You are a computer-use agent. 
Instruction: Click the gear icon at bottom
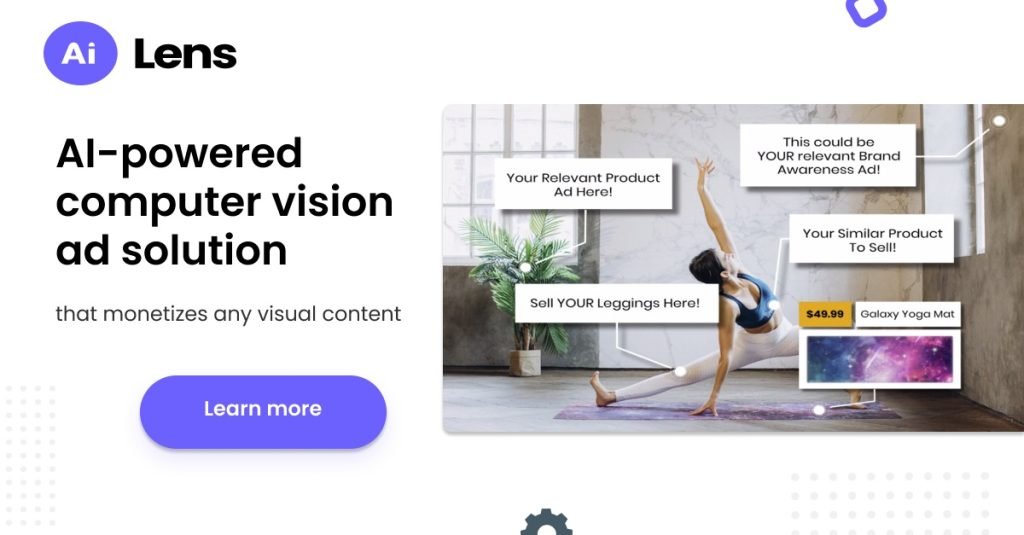click(x=547, y=522)
